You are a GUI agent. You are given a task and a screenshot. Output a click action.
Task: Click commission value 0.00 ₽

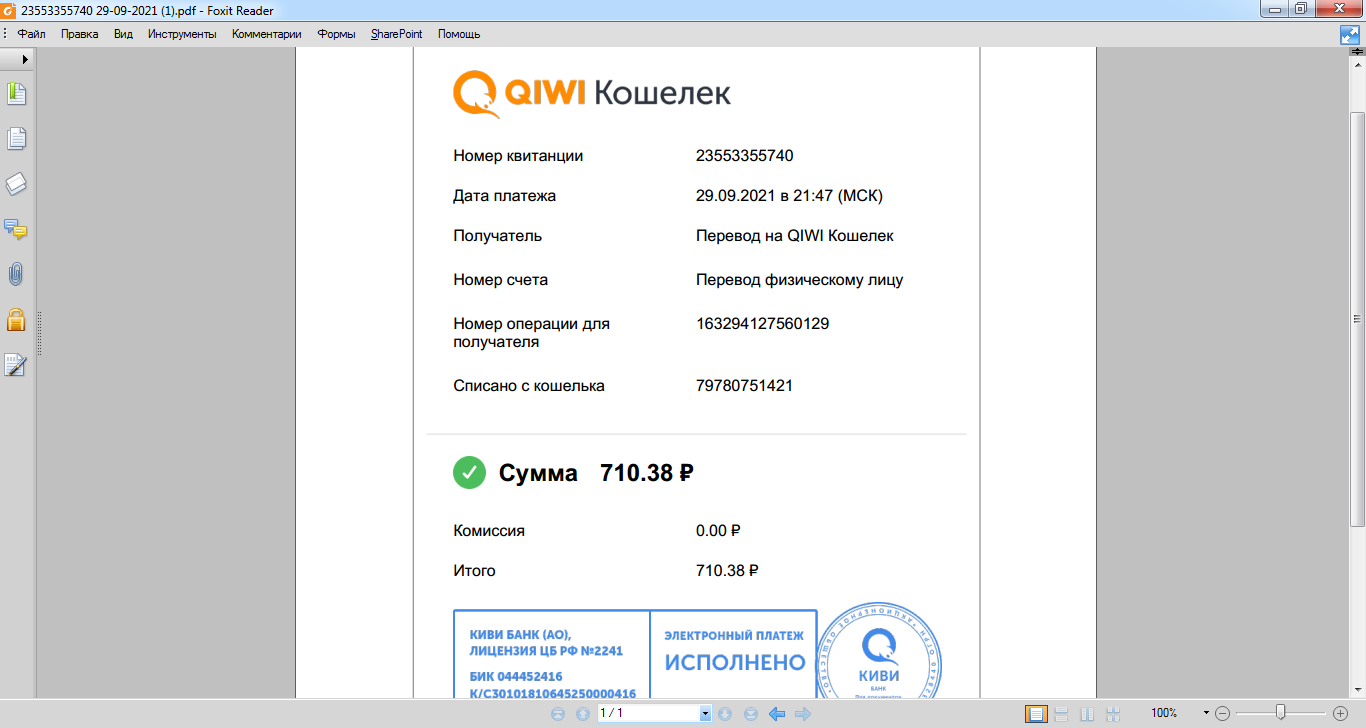pyautogui.click(x=718, y=531)
